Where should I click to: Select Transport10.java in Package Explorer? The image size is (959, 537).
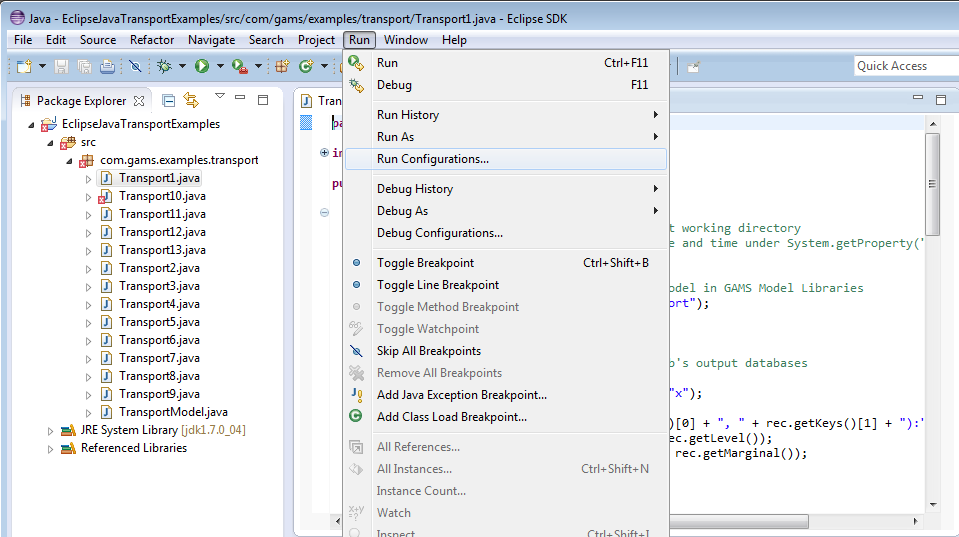pos(161,196)
